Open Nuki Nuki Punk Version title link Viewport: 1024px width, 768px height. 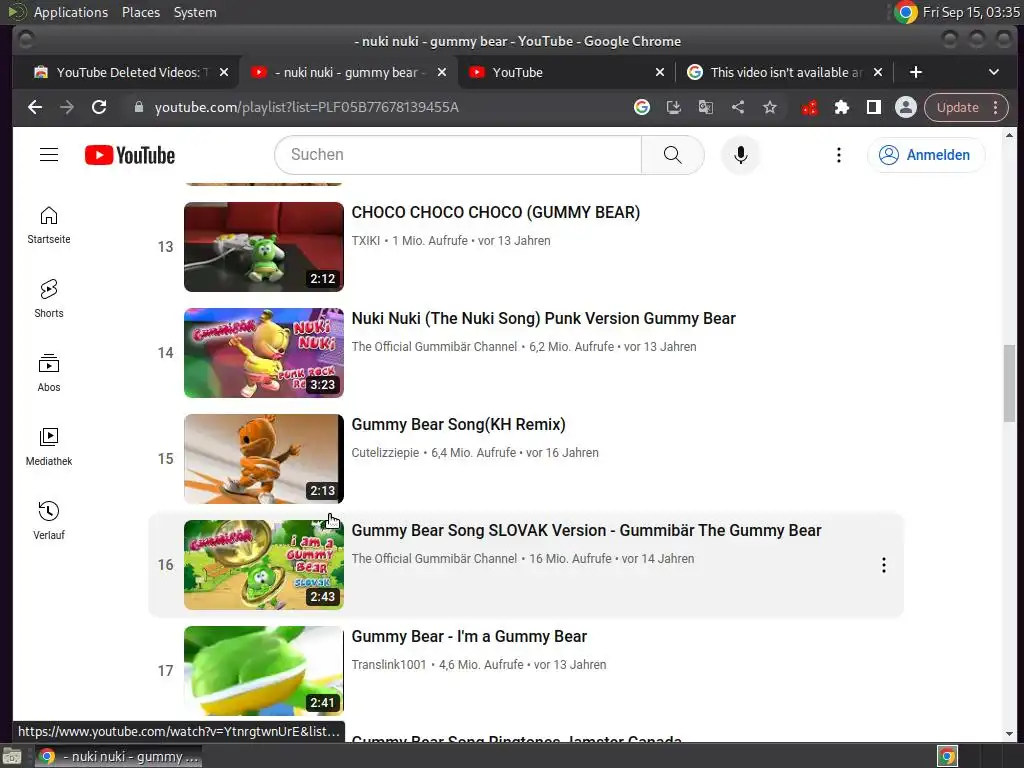pos(543,319)
